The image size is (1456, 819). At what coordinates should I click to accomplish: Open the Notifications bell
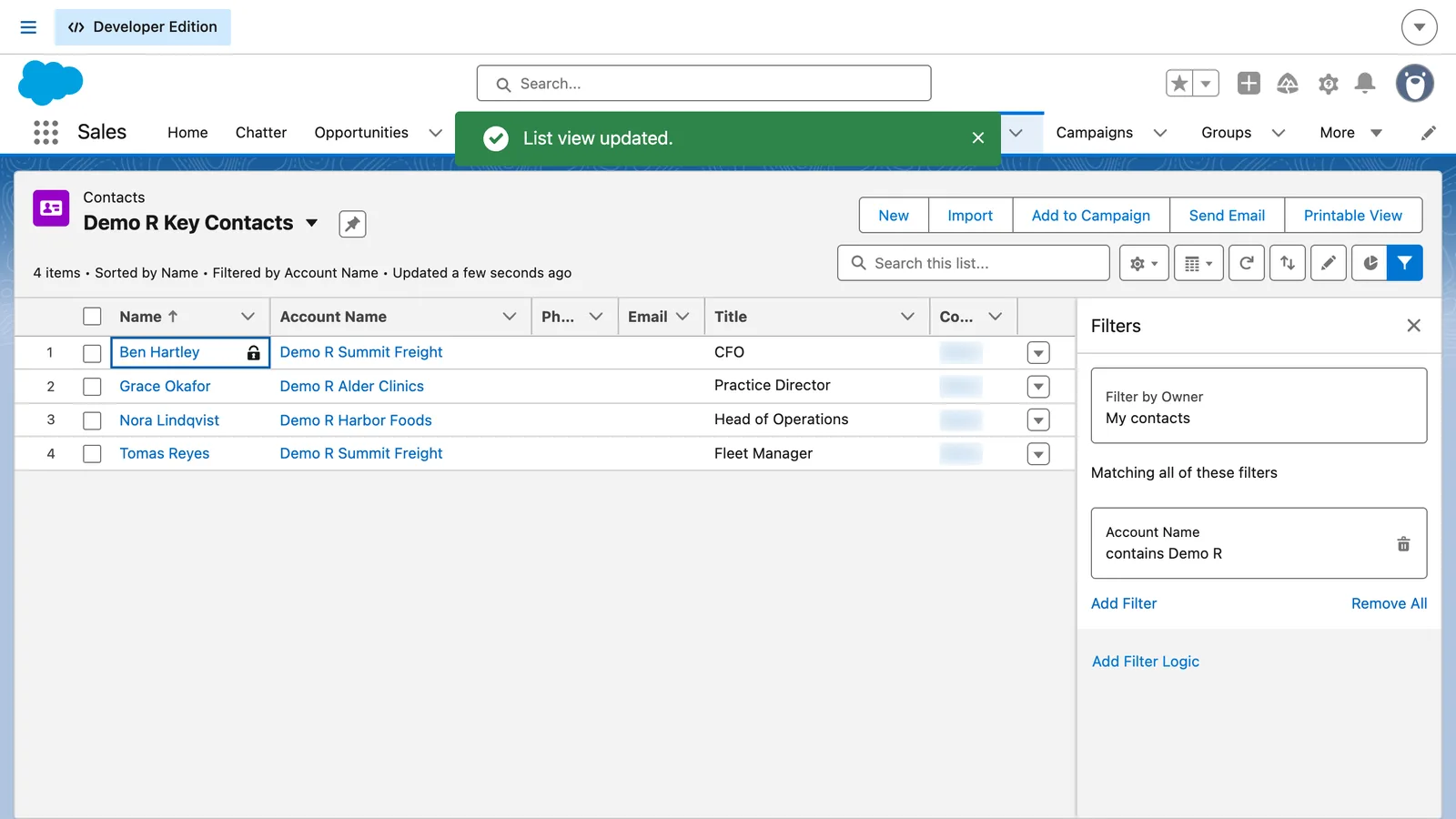(x=1365, y=84)
